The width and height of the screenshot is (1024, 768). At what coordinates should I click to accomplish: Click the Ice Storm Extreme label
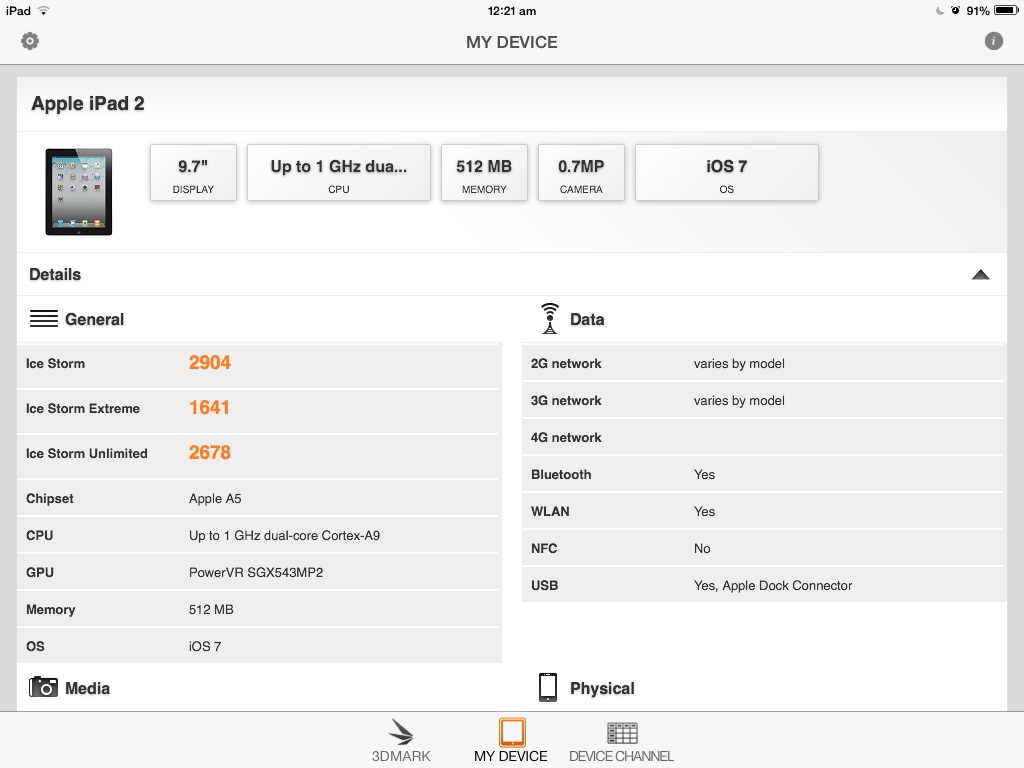pos(83,408)
